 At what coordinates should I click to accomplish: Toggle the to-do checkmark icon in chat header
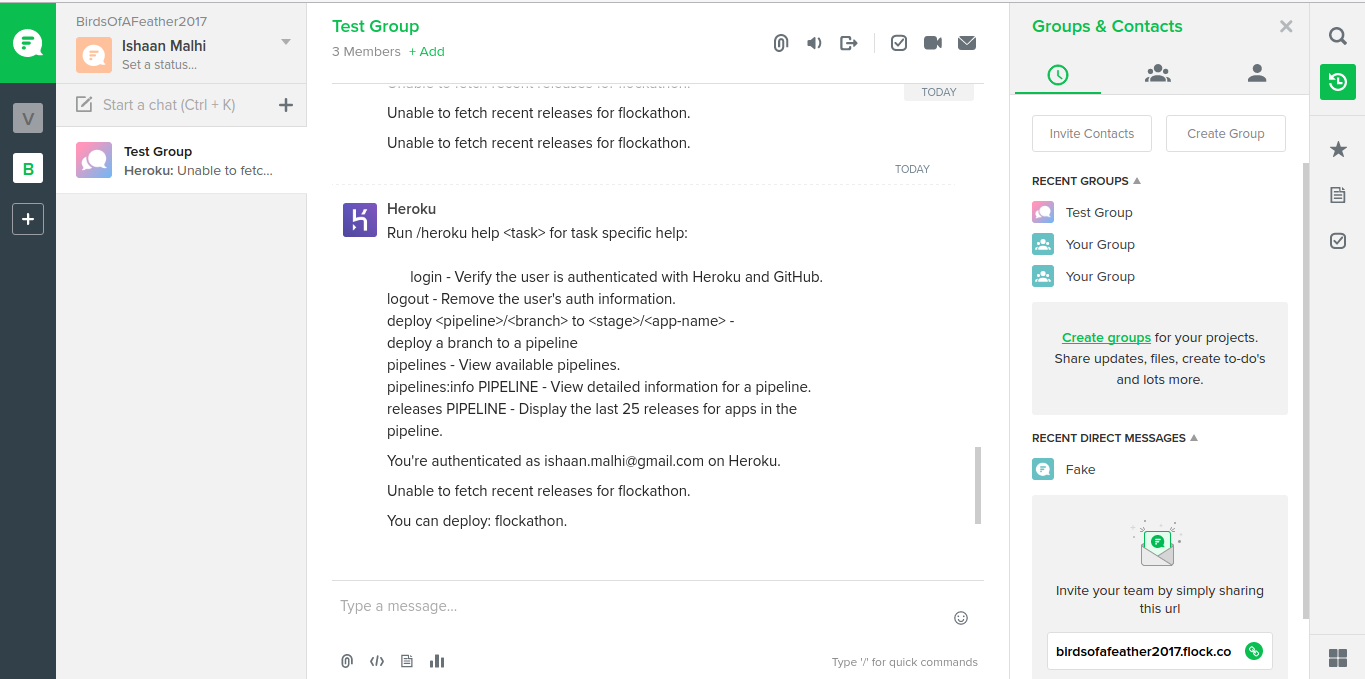click(x=899, y=43)
